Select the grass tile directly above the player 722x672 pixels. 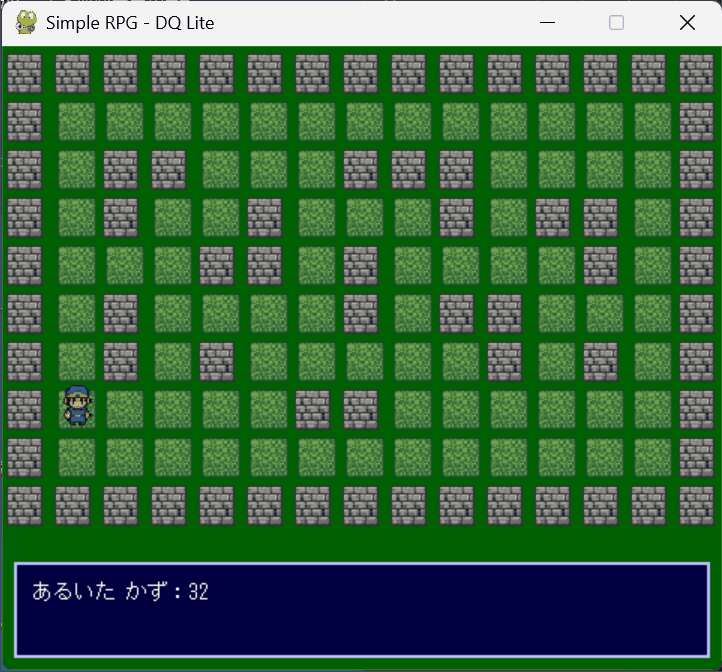76,361
